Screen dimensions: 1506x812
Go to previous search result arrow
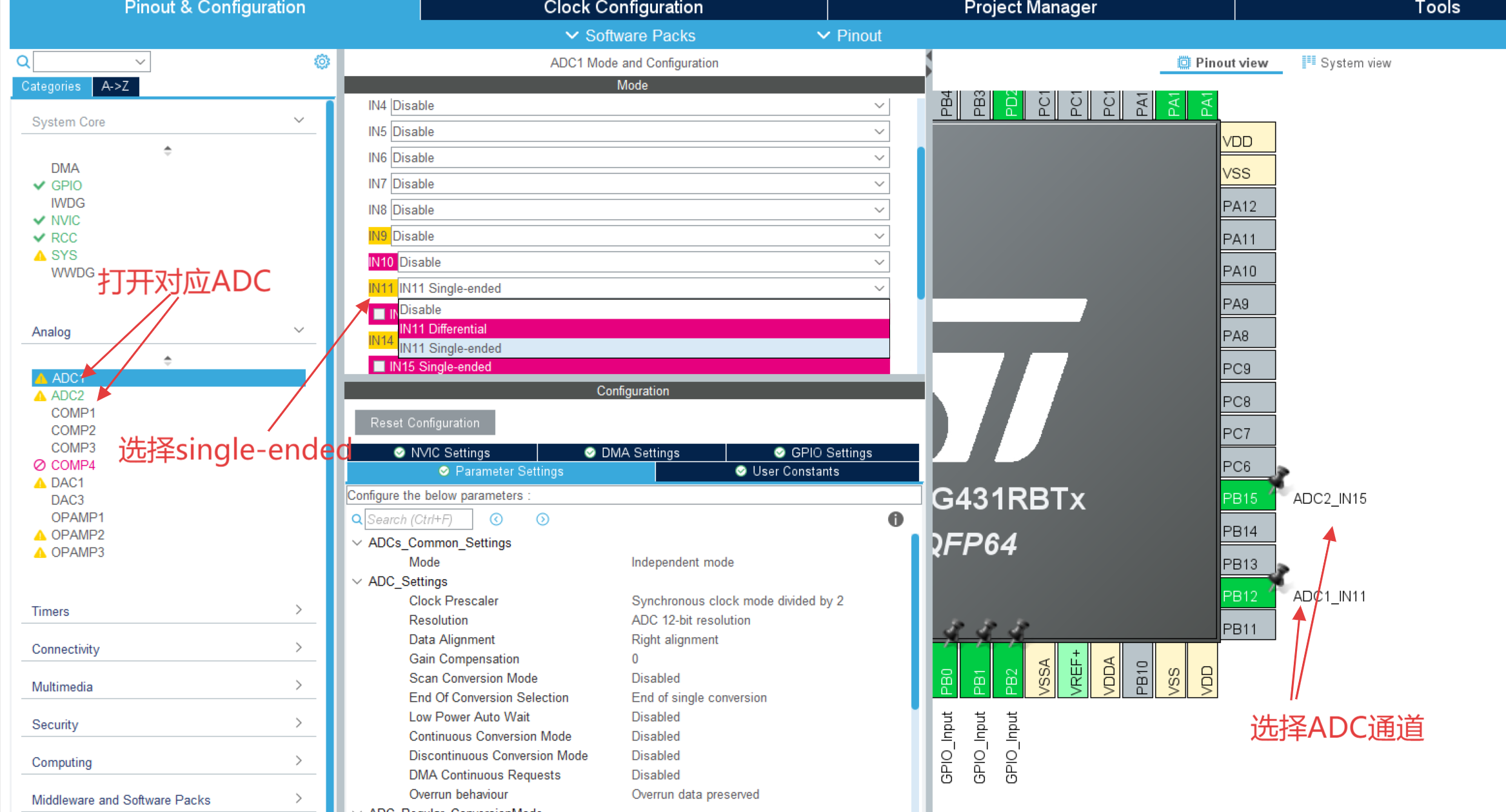coord(496,519)
